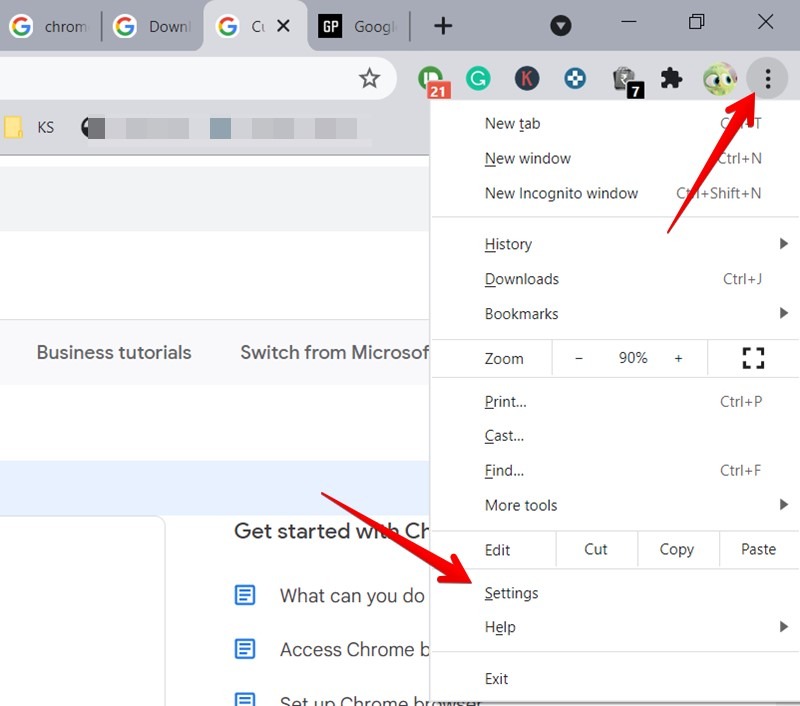
Task: Open the Extensions puzzle piece icon
Action: (x=671, y=78)
